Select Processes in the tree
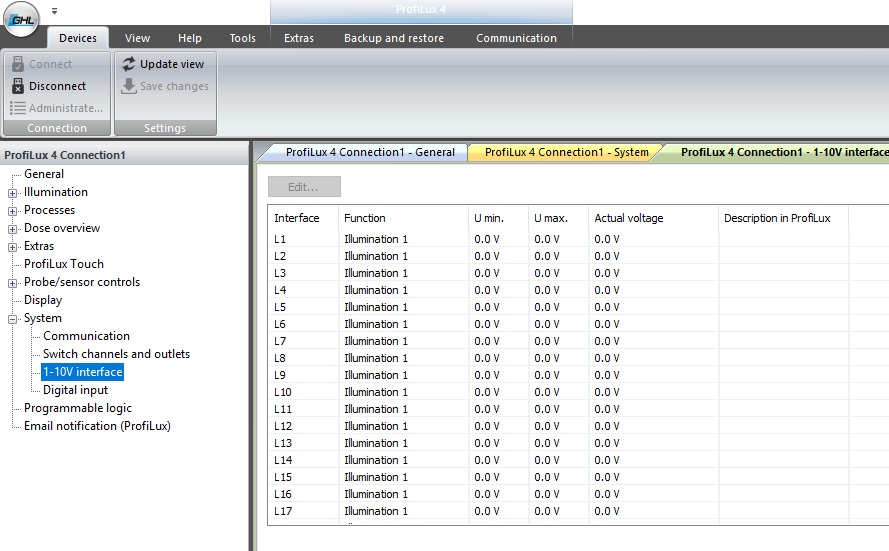889x551 pixels. click(49, 210)
